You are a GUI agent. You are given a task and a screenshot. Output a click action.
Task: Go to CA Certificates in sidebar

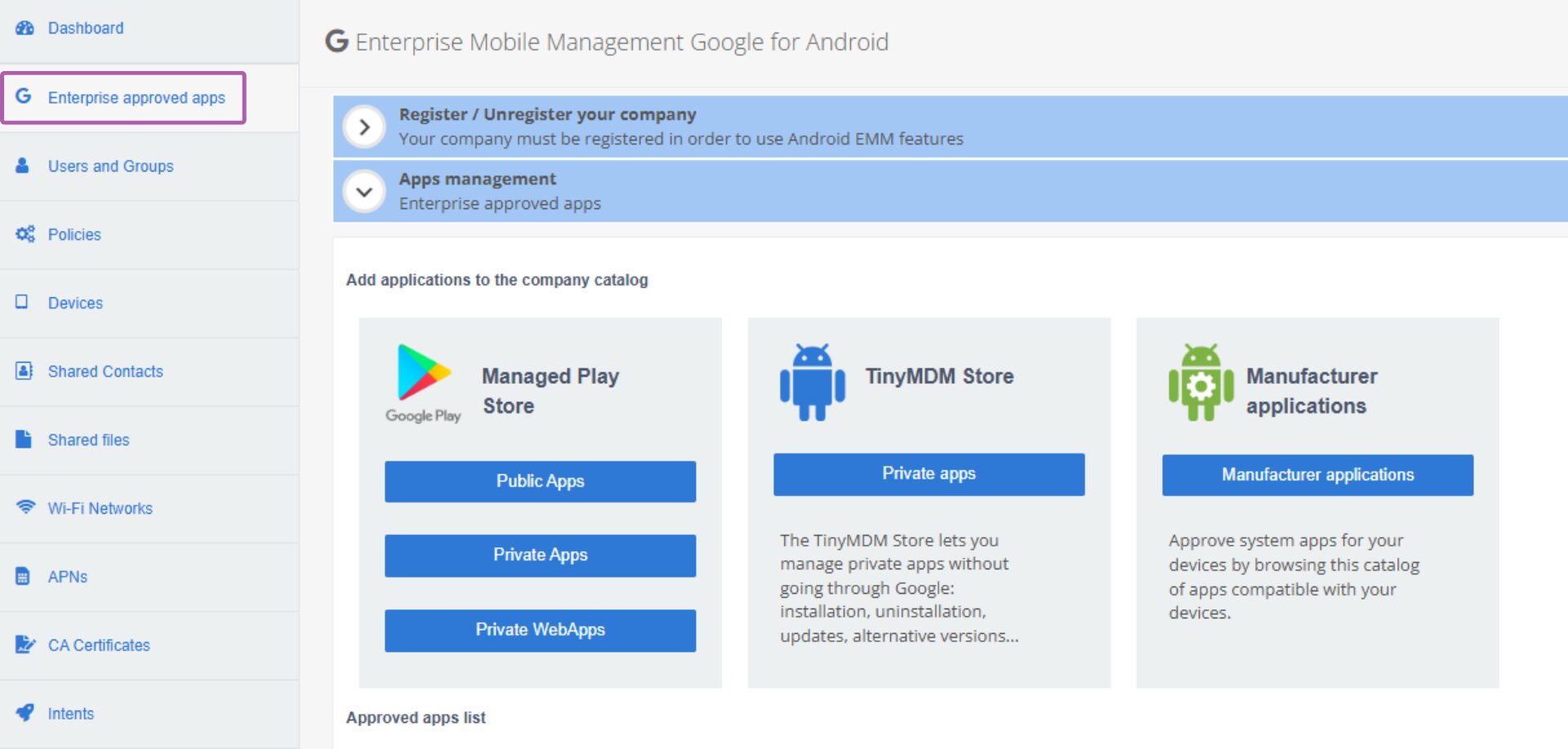(99, 645)
